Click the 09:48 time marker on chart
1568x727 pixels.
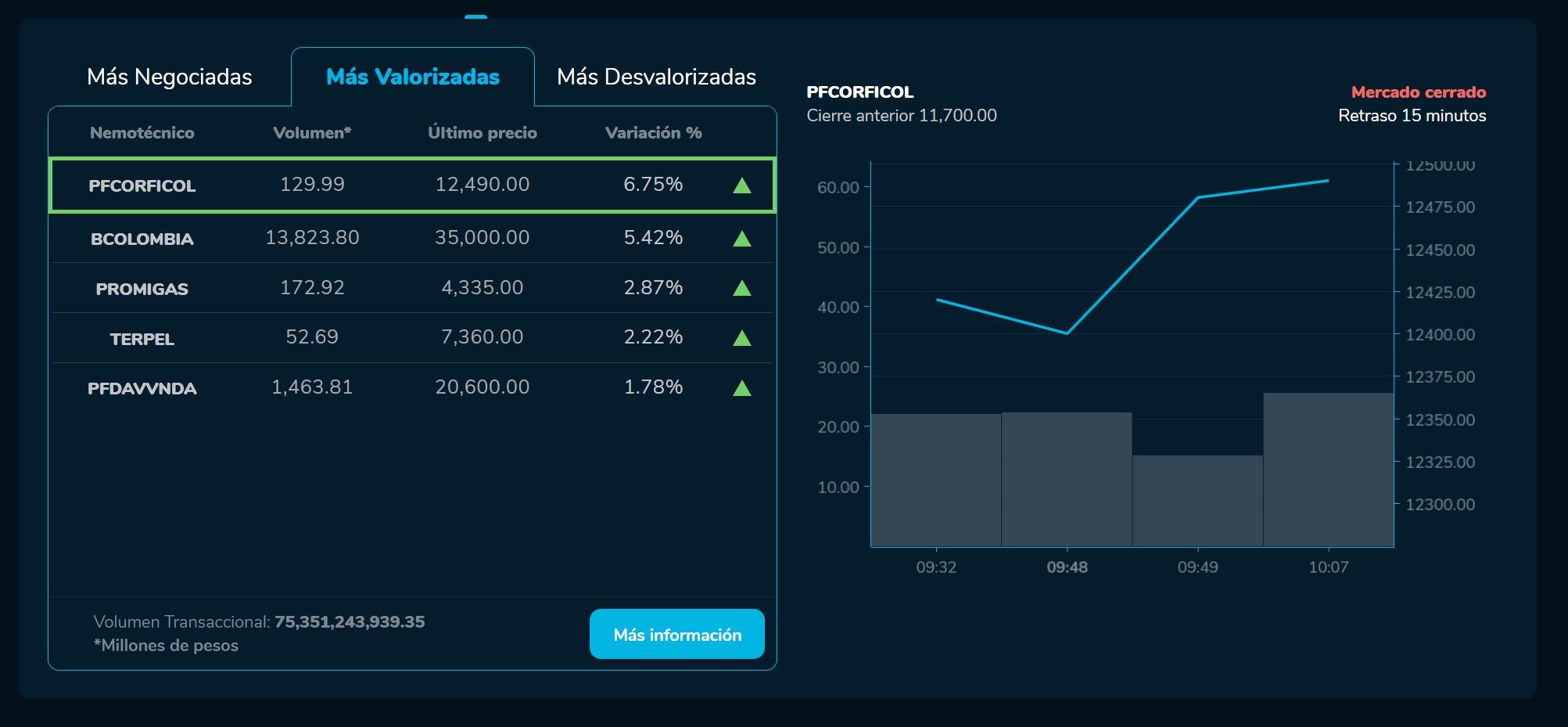pos(1067,567)
